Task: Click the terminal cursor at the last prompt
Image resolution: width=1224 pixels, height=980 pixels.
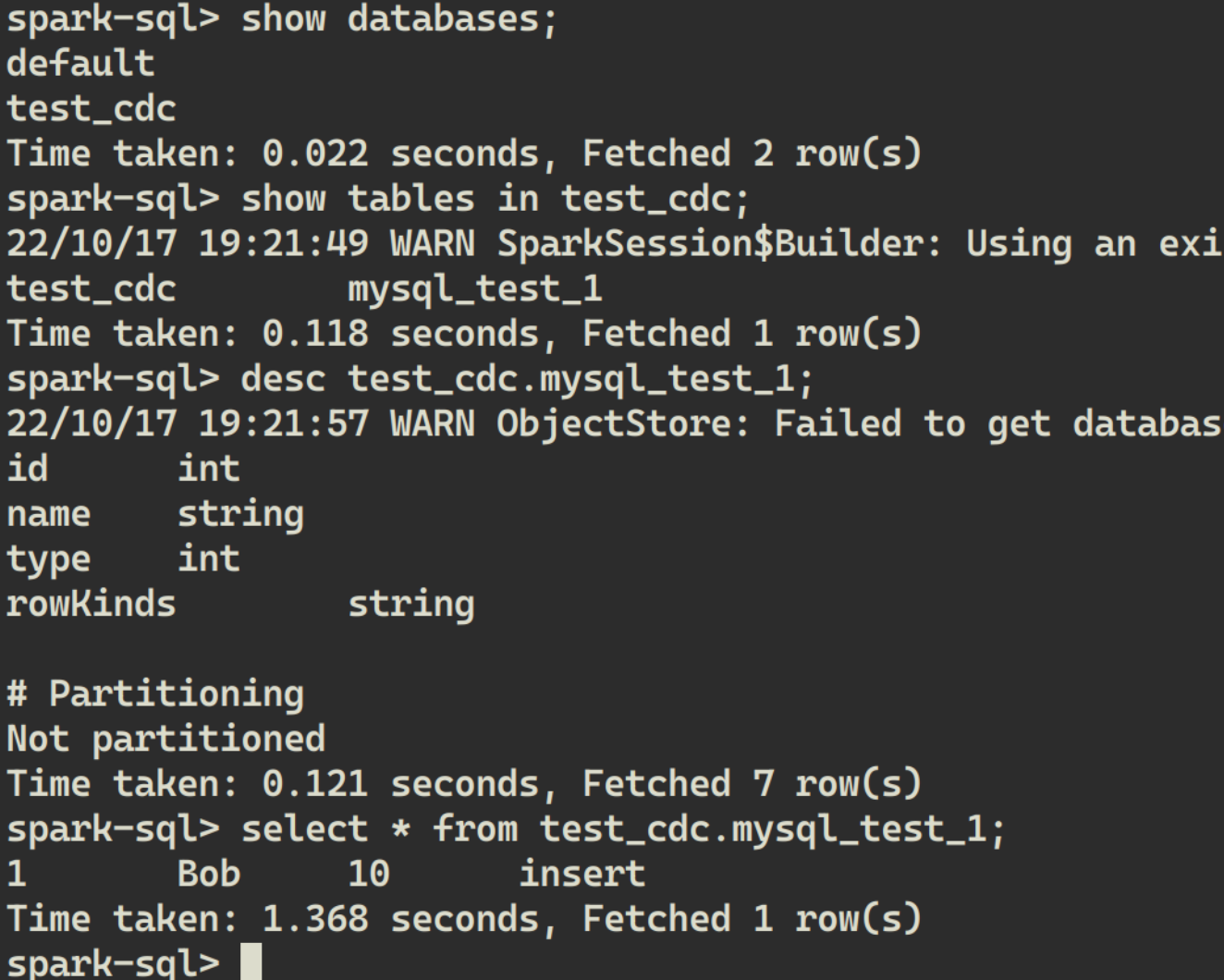Action: tap(251, 962)
